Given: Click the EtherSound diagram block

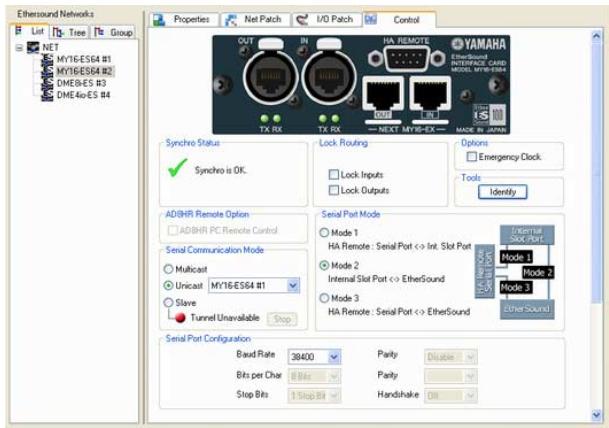Looking at the screenshot, I should click(x=527, y=309).
